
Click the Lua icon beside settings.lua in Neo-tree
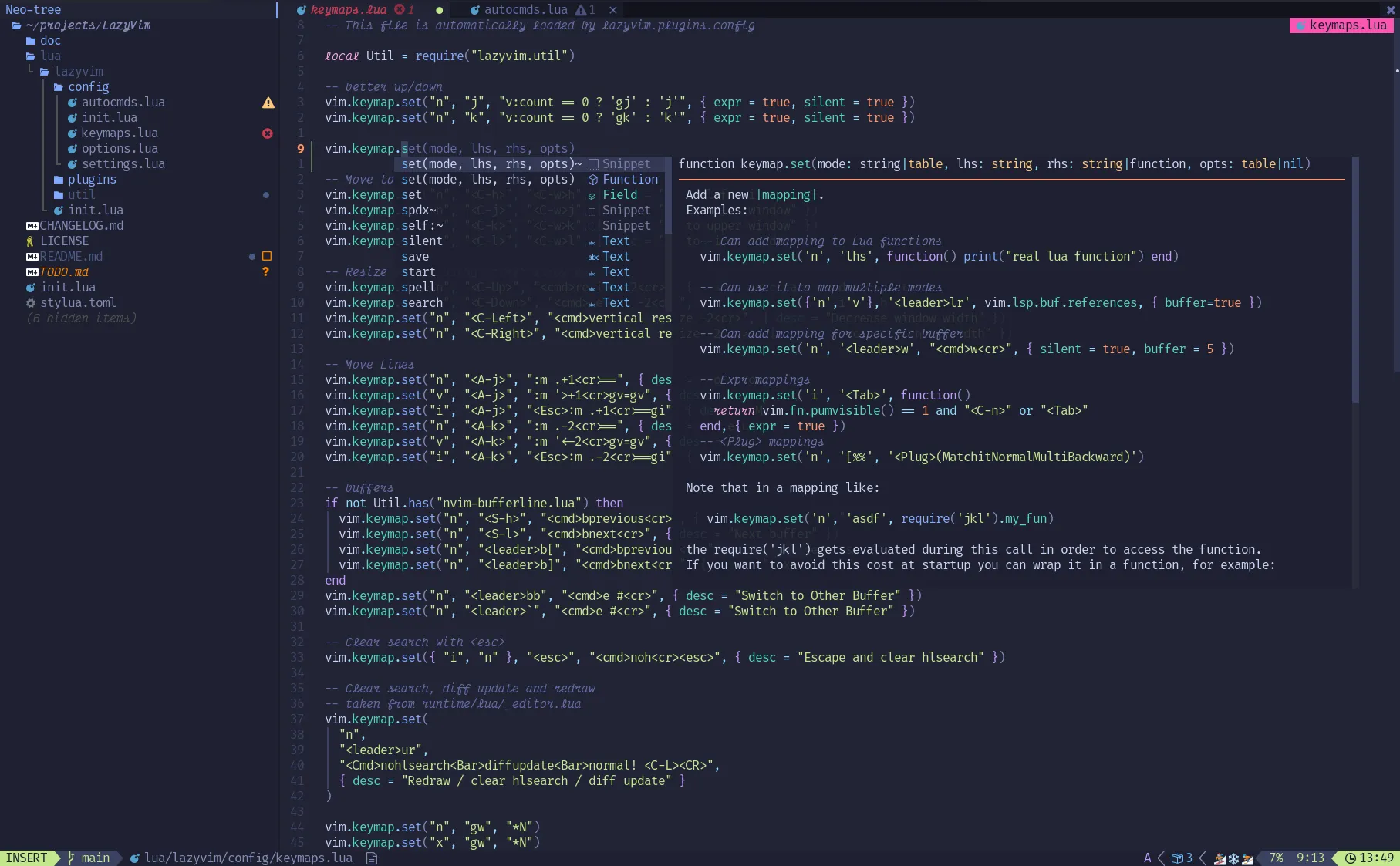point(73,164)
